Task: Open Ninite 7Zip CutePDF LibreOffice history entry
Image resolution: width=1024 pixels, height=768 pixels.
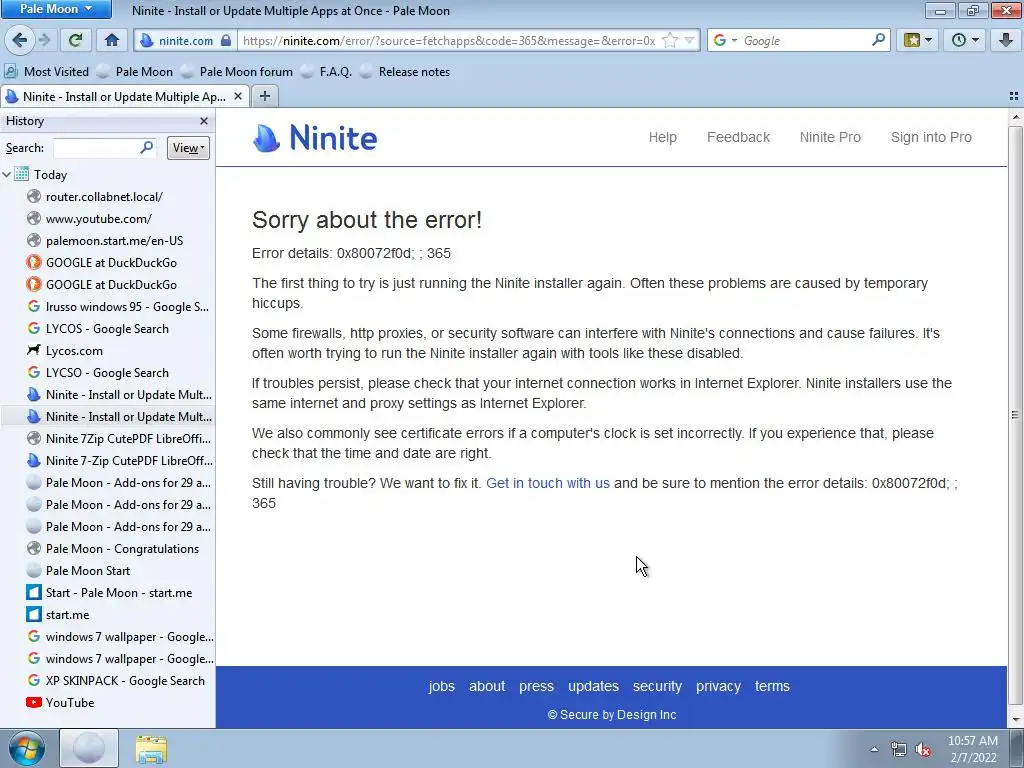Action: [x=128, y=439]
